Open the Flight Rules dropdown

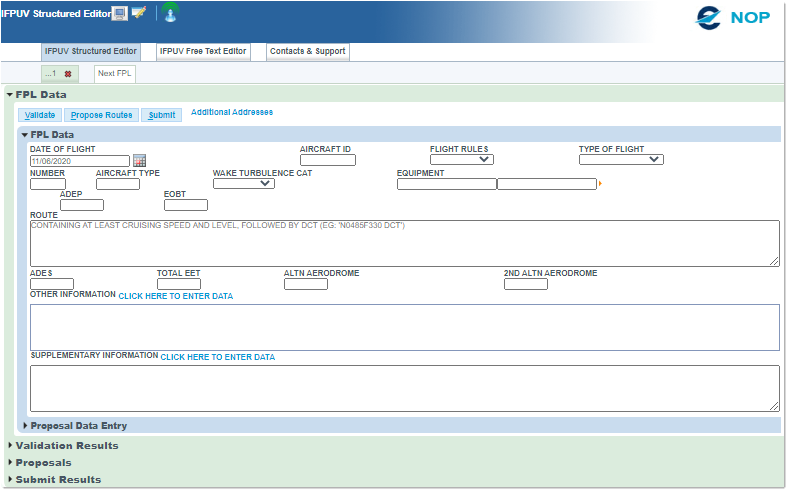coord(461,159)
